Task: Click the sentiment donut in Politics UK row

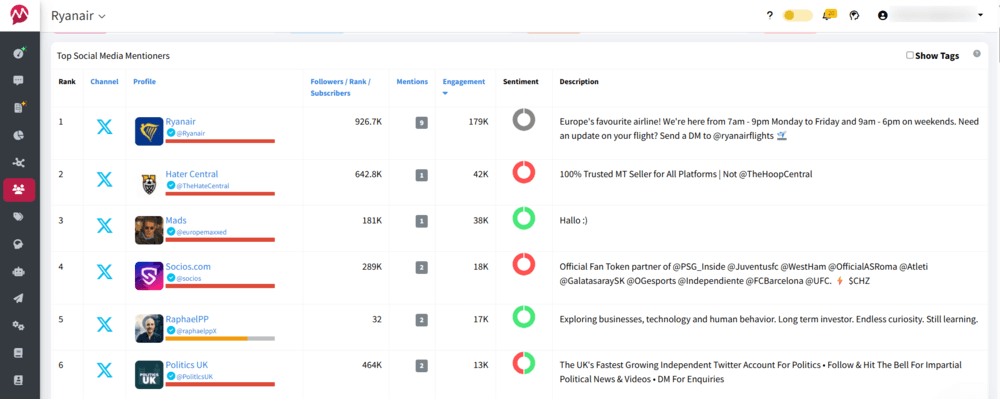Action: coord(524,364)
